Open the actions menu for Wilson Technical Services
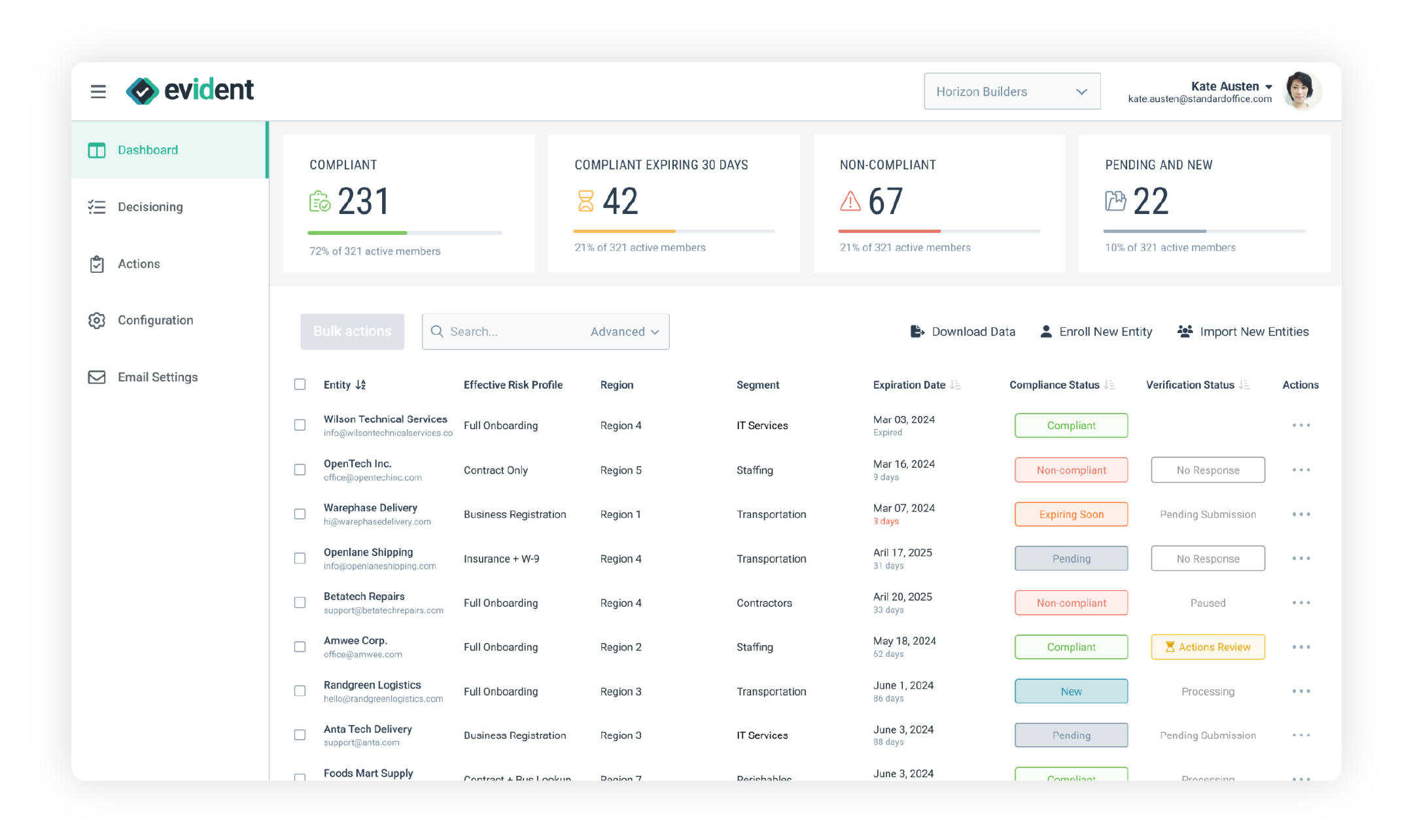The image size is (1413, 840). coord(1302,425)
